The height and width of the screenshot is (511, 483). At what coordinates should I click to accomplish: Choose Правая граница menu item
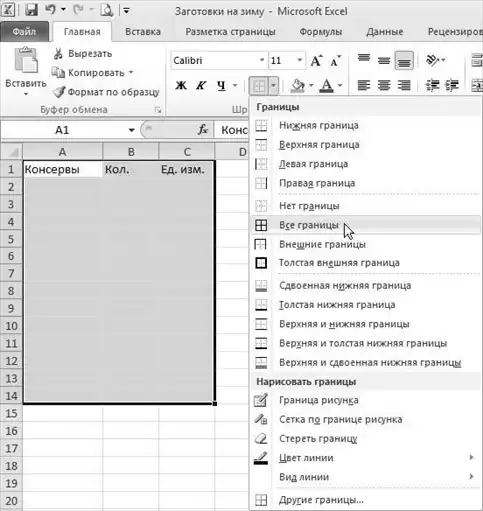click(365, 183)
